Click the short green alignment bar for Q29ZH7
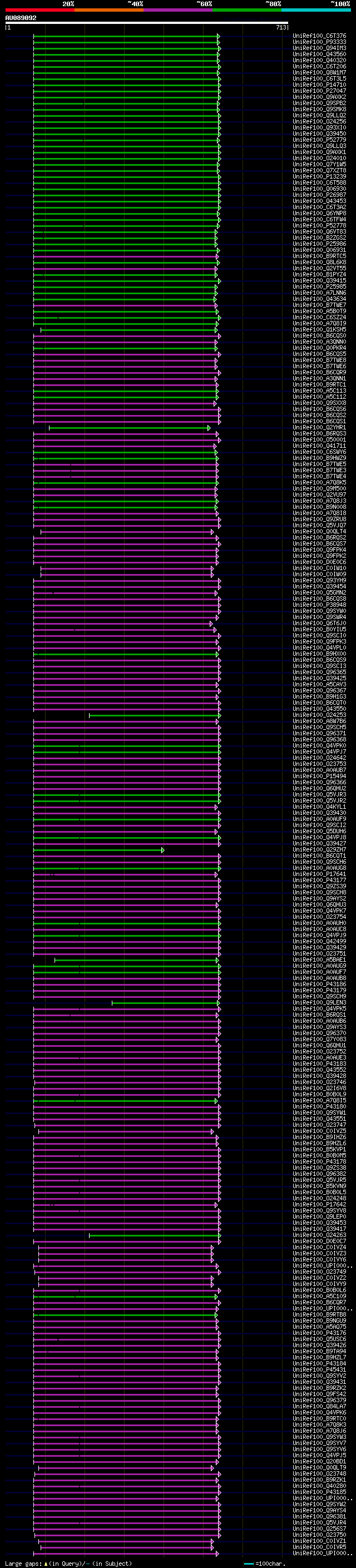This screenshot has height=1568, width=356. [x=98, y=850]
